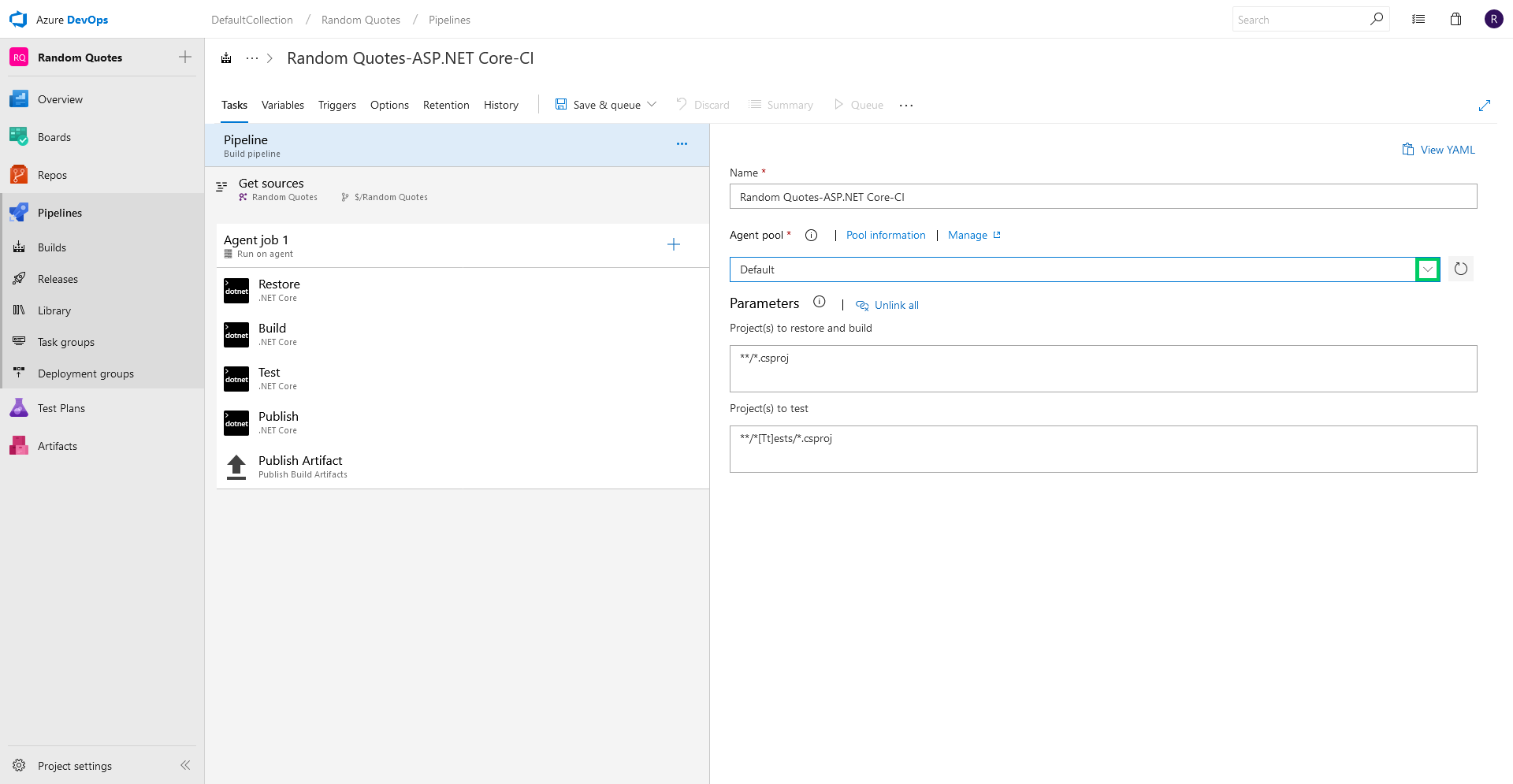Viewport: 1513px width, 784px height.
Task: Switch to the Tasks tab
Action: 234,105
